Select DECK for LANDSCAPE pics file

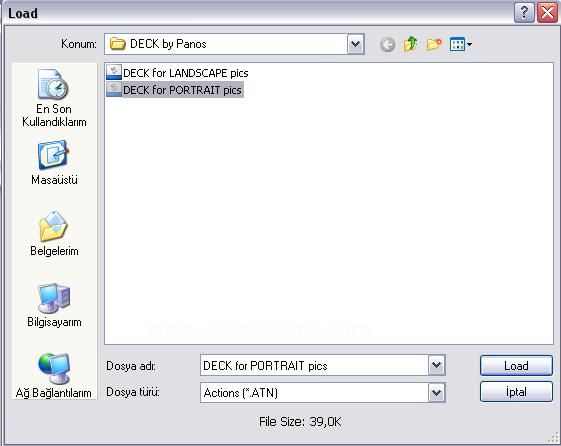[177, 73]
